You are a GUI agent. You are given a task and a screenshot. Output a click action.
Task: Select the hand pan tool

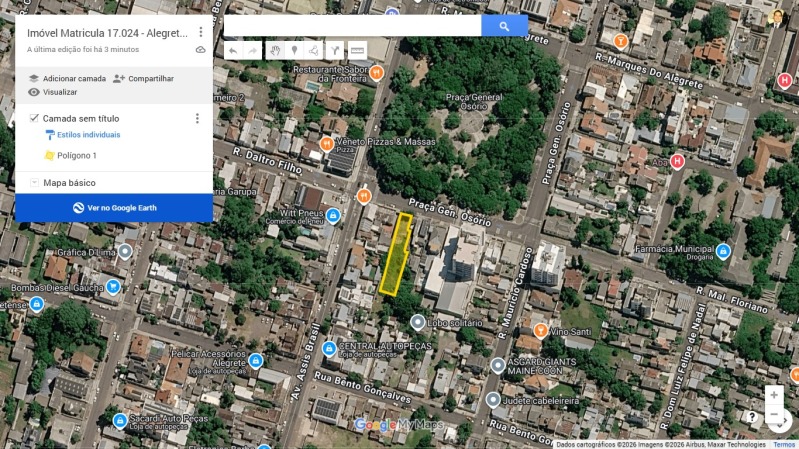275,50
